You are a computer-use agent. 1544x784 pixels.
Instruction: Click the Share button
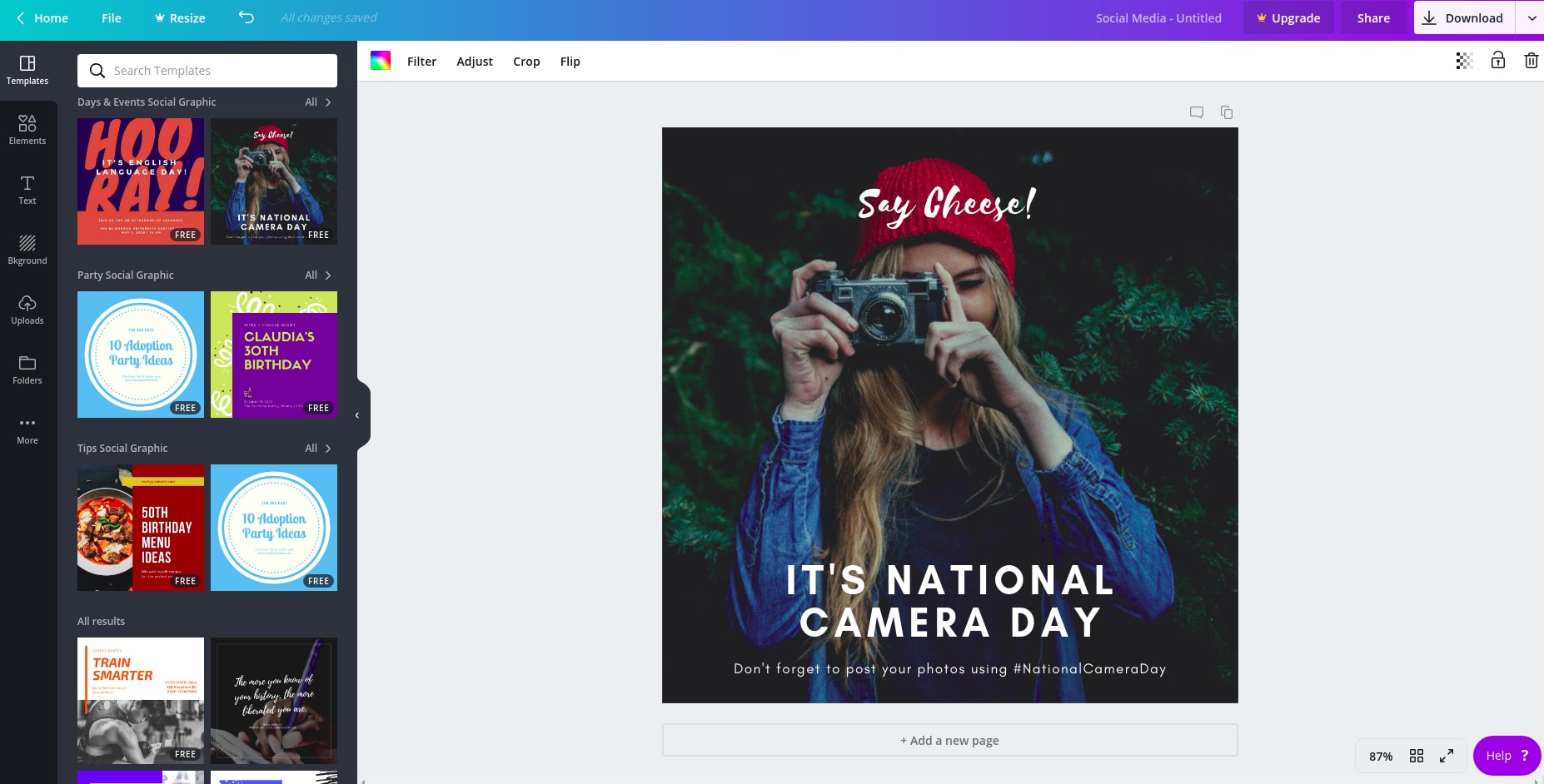[1373, 17]
